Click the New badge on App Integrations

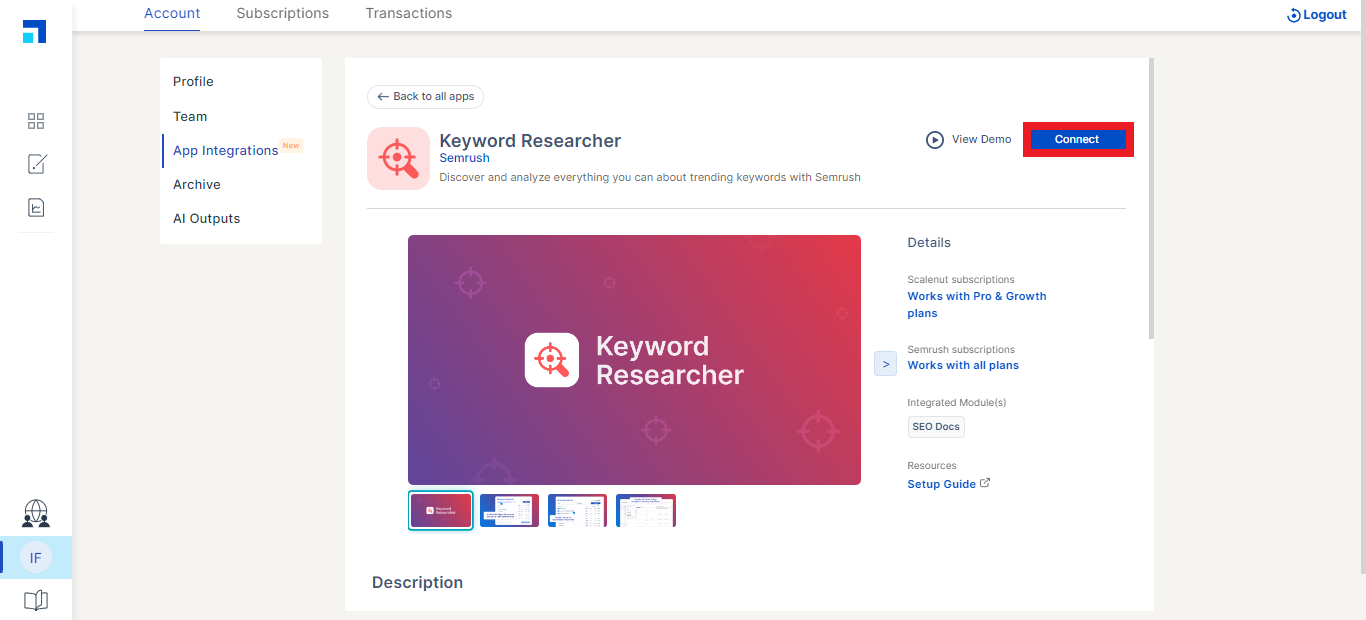pyautogui.click(x=291, y=146)
